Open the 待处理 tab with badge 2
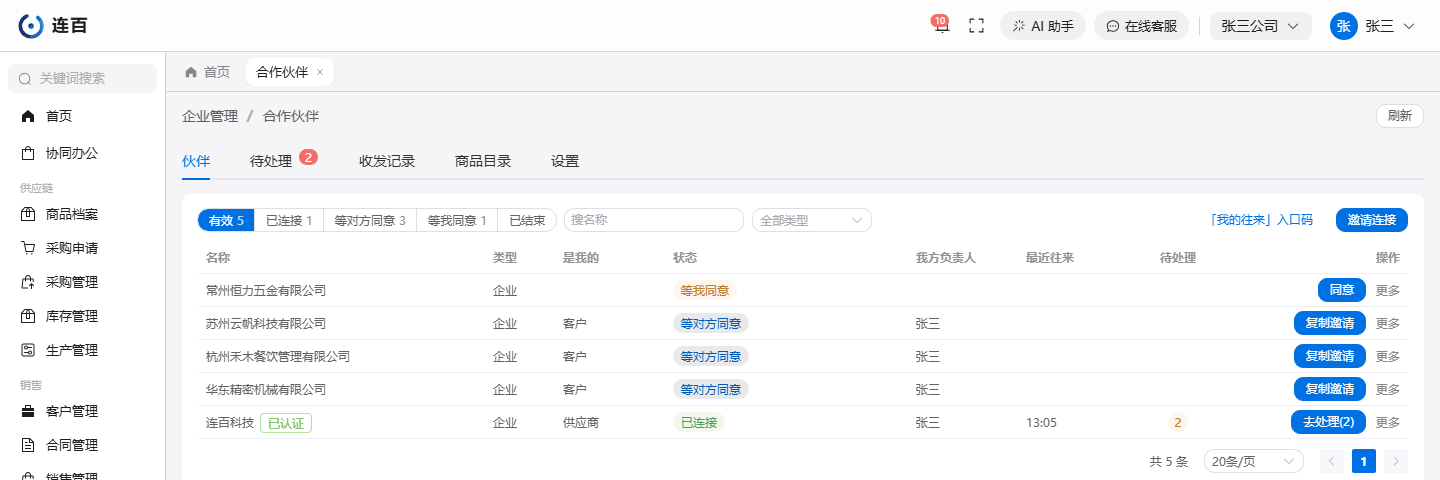This screenshot has width=1440, height=480. tap(283, 160)
